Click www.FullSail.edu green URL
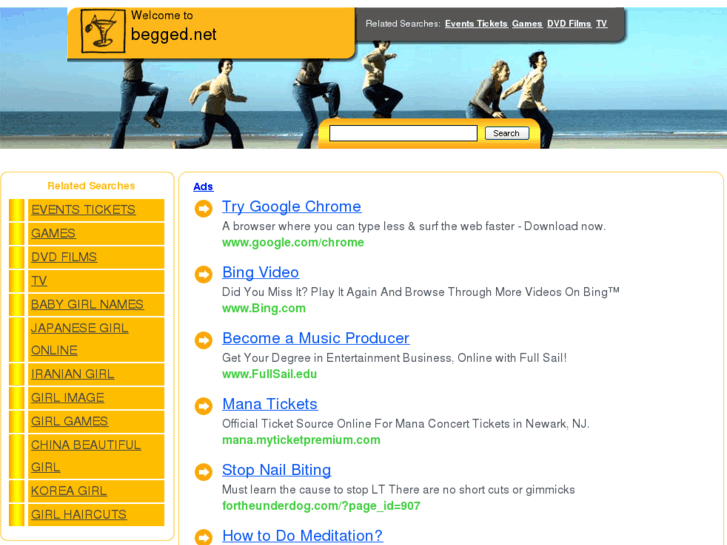This screenshot has height=545, width=727. (269, 374)
